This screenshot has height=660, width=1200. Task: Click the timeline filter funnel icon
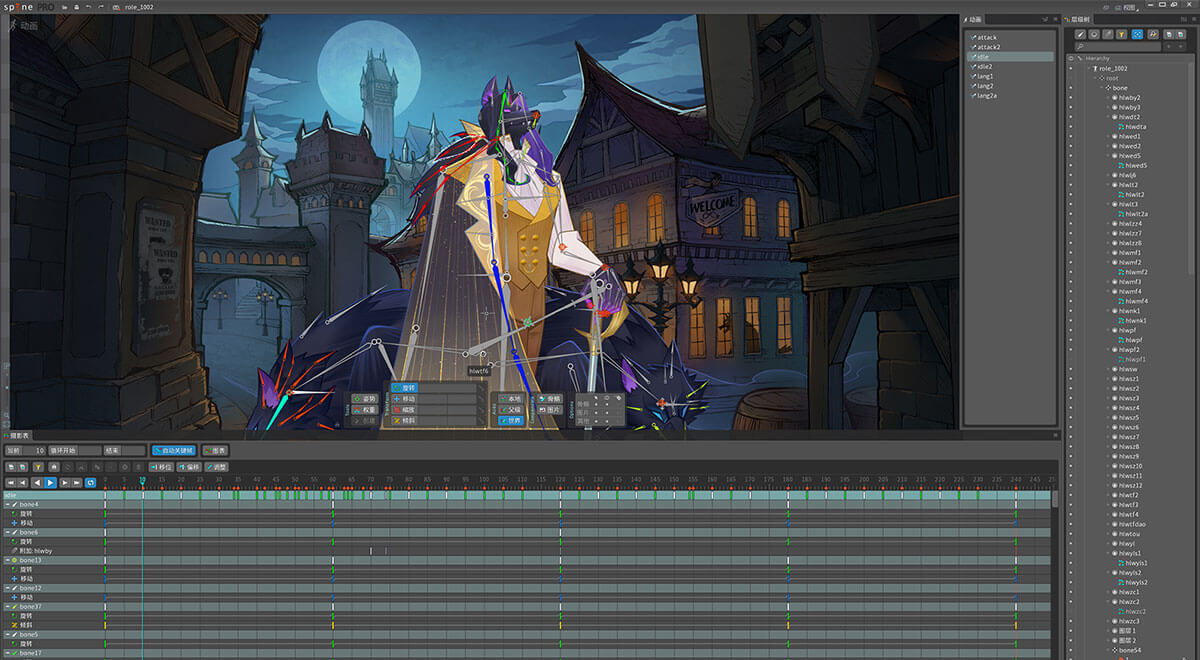(x=39, y=467)
